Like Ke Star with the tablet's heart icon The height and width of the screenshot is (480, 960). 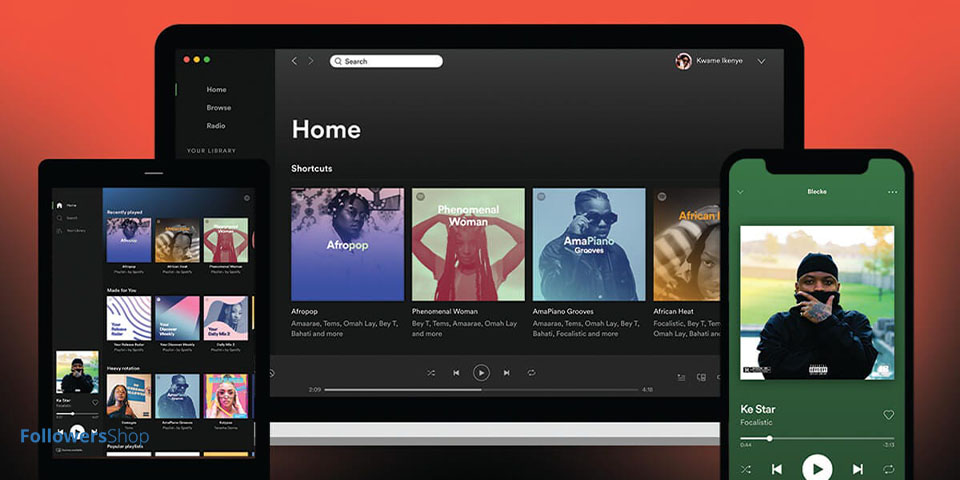click(95, 402)
